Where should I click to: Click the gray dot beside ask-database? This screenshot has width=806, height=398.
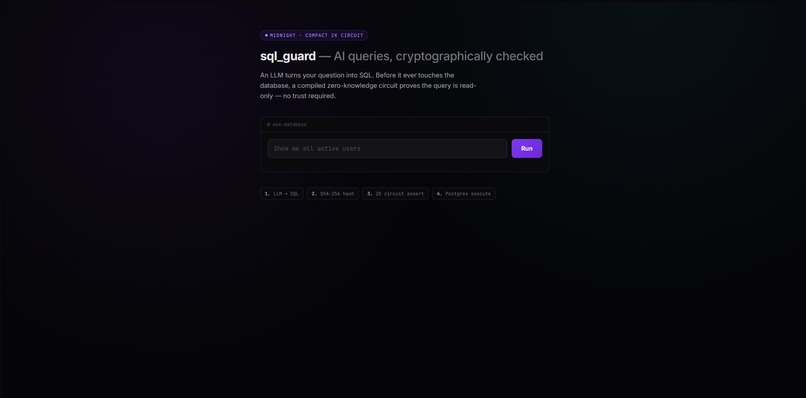coord(268,124)
